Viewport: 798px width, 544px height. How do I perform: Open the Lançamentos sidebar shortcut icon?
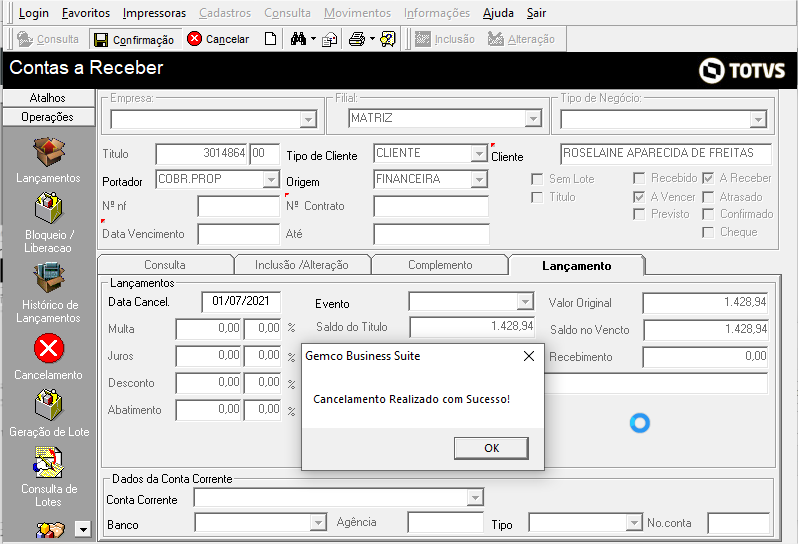coord(49,152)
